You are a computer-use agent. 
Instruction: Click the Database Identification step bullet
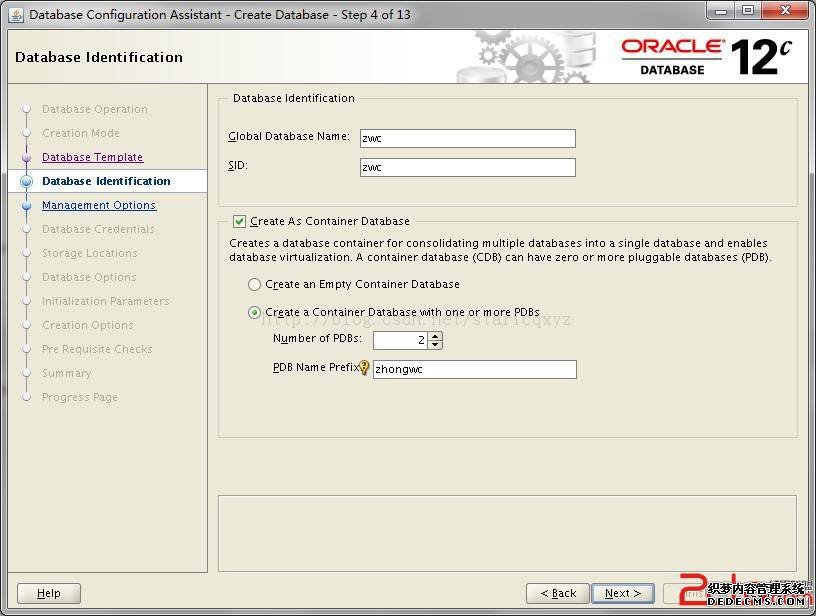27,182
